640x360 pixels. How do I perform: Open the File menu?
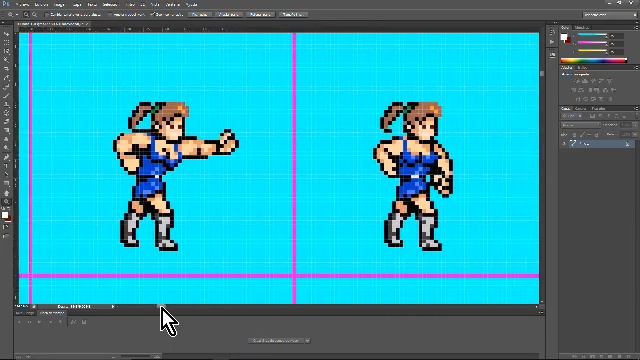[x=23, y=4]
